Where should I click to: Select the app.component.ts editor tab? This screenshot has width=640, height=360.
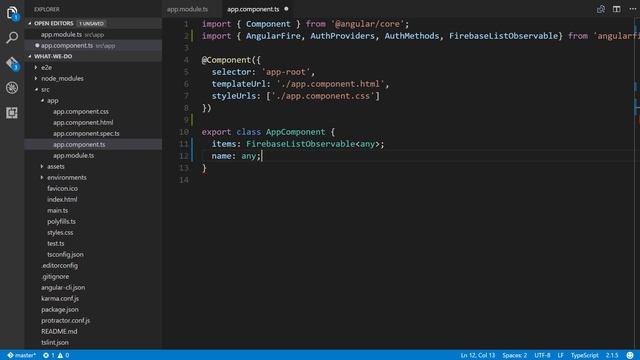[253, 9]
